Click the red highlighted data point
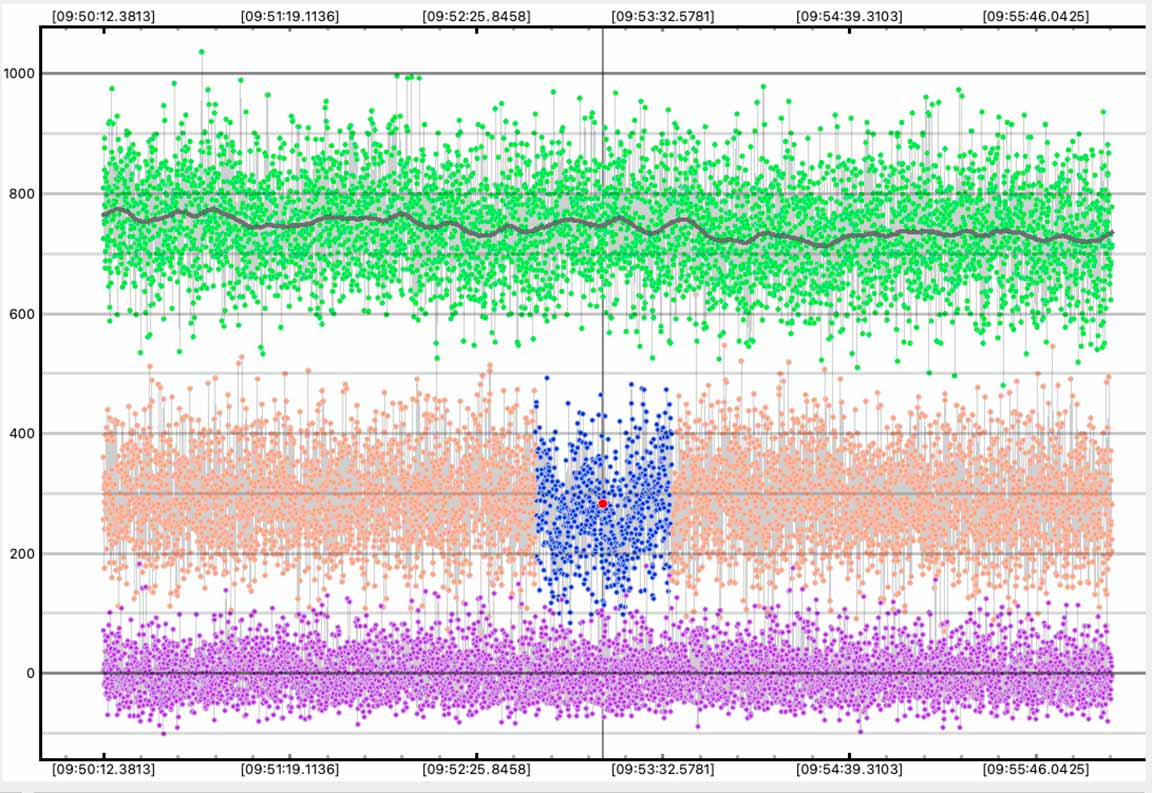The image size is (1152, 793). click(603, 504)
